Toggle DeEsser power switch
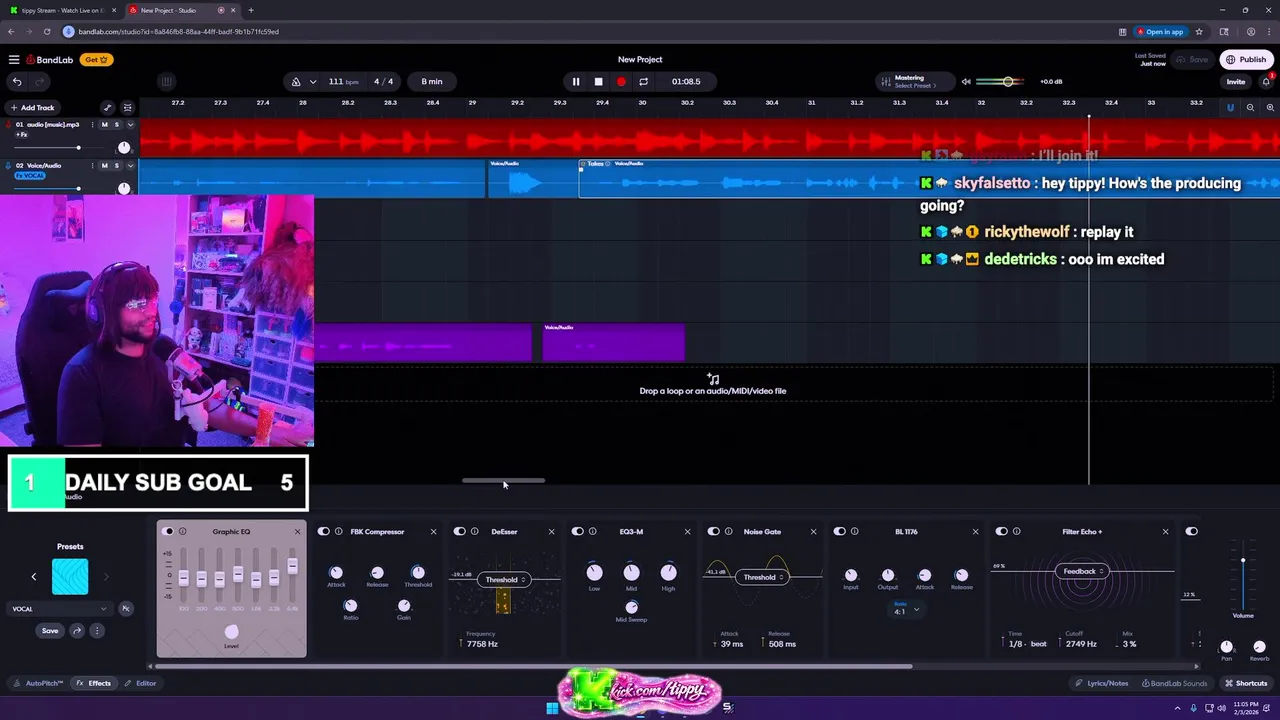 pyautogui.click(x=460, y=532)
